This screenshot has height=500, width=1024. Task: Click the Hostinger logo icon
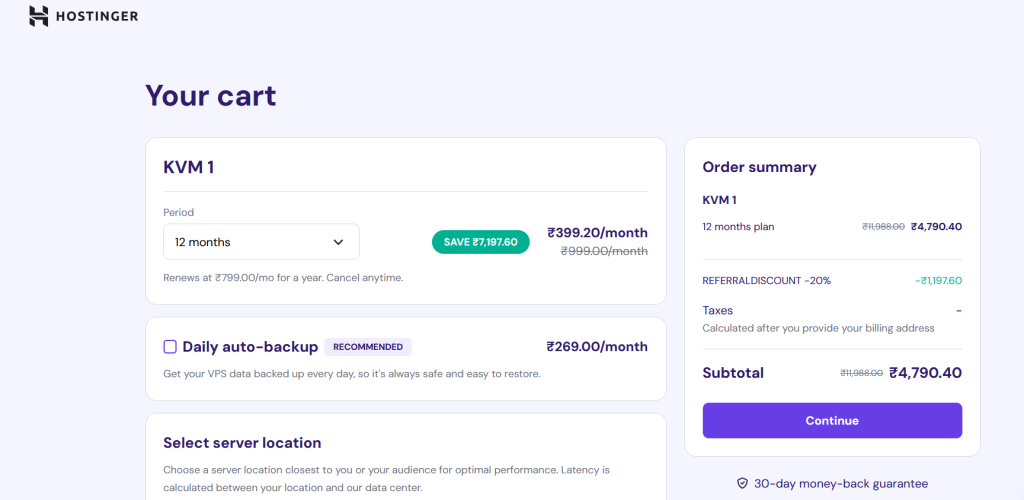coord(38,16)
